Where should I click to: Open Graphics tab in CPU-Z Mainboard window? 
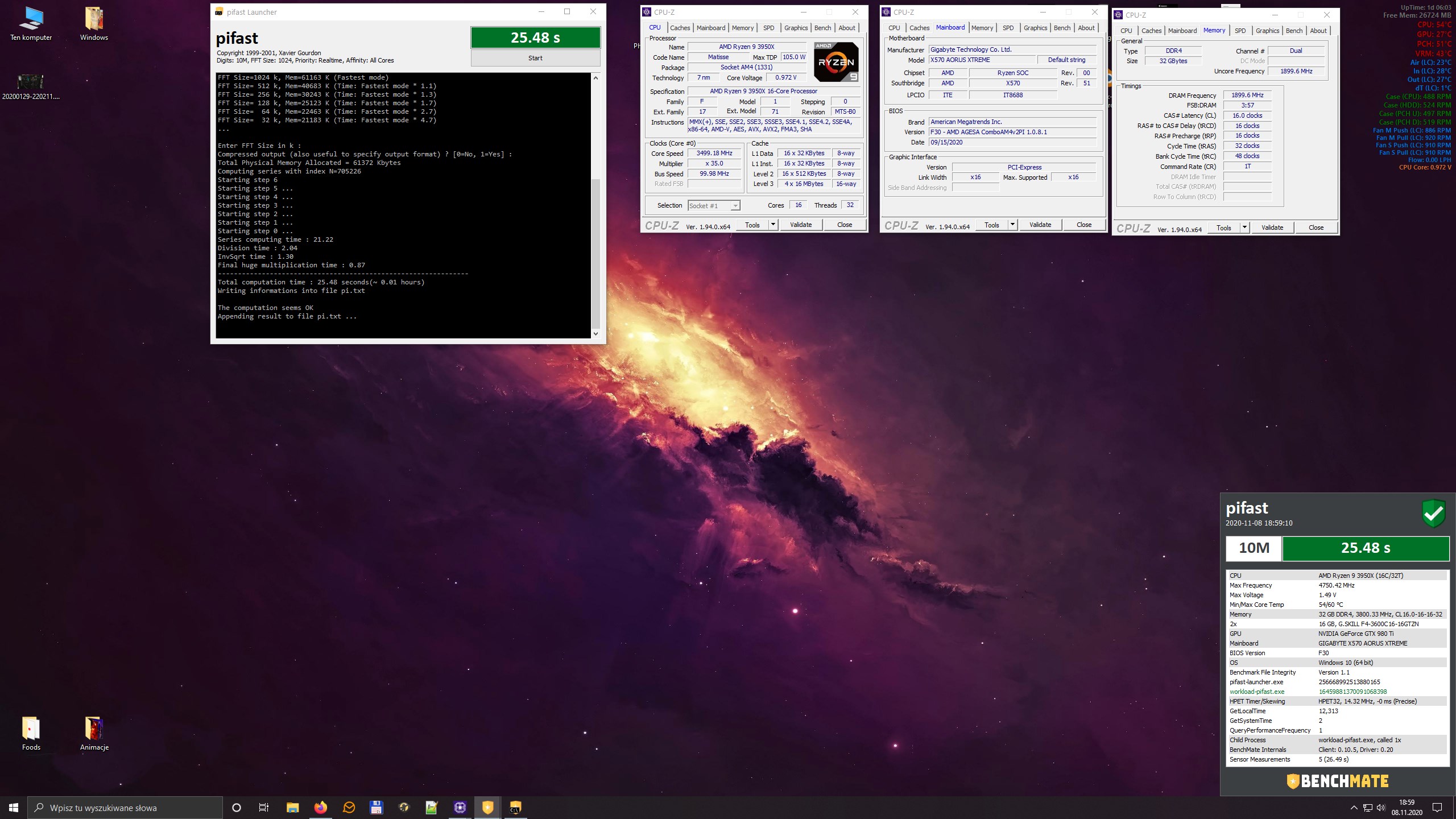pyautogui.click(x=1035, y=28)
